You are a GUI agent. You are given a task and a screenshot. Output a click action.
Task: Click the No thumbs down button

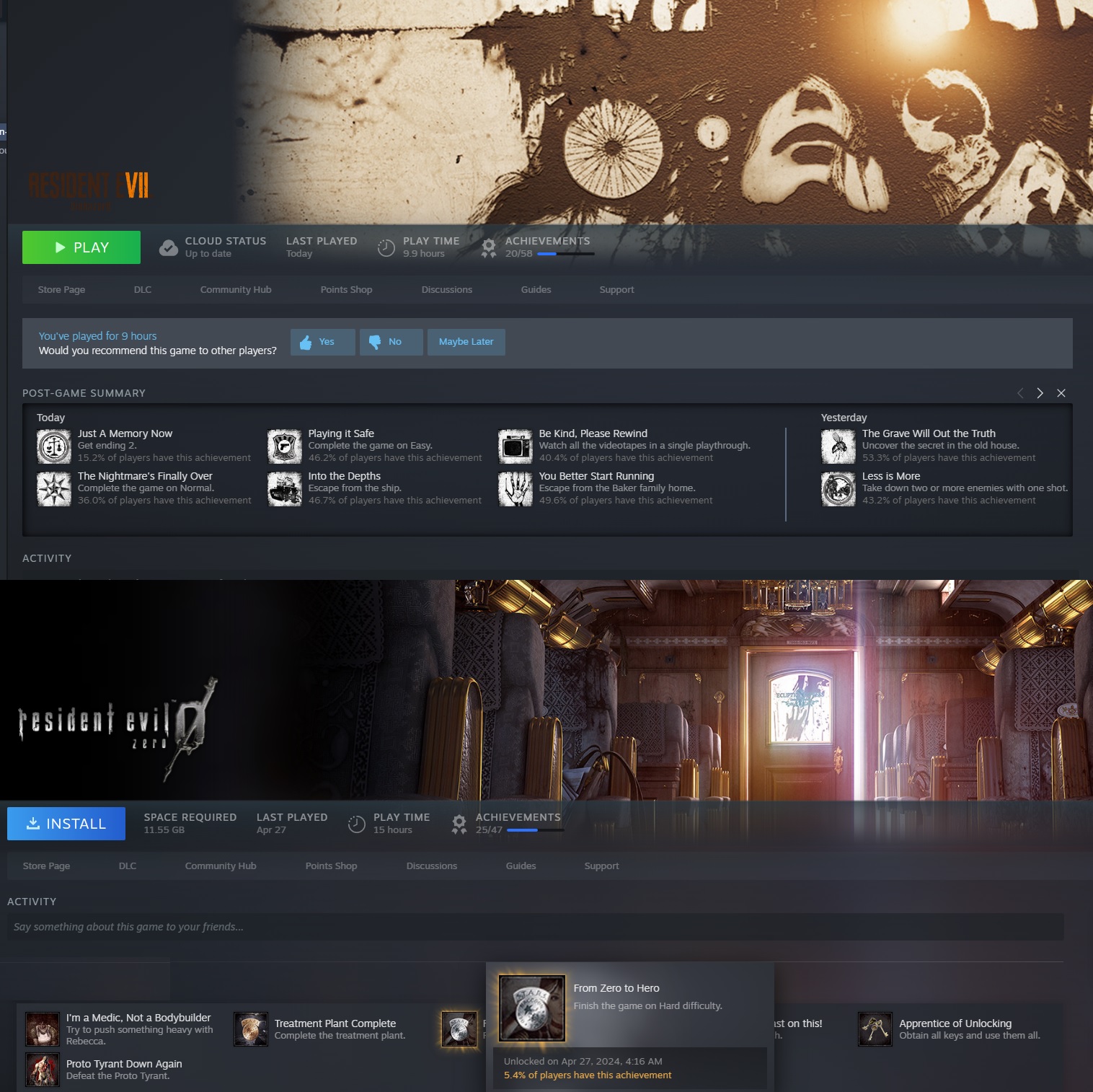pyautogui.click(x=391, y=342)
